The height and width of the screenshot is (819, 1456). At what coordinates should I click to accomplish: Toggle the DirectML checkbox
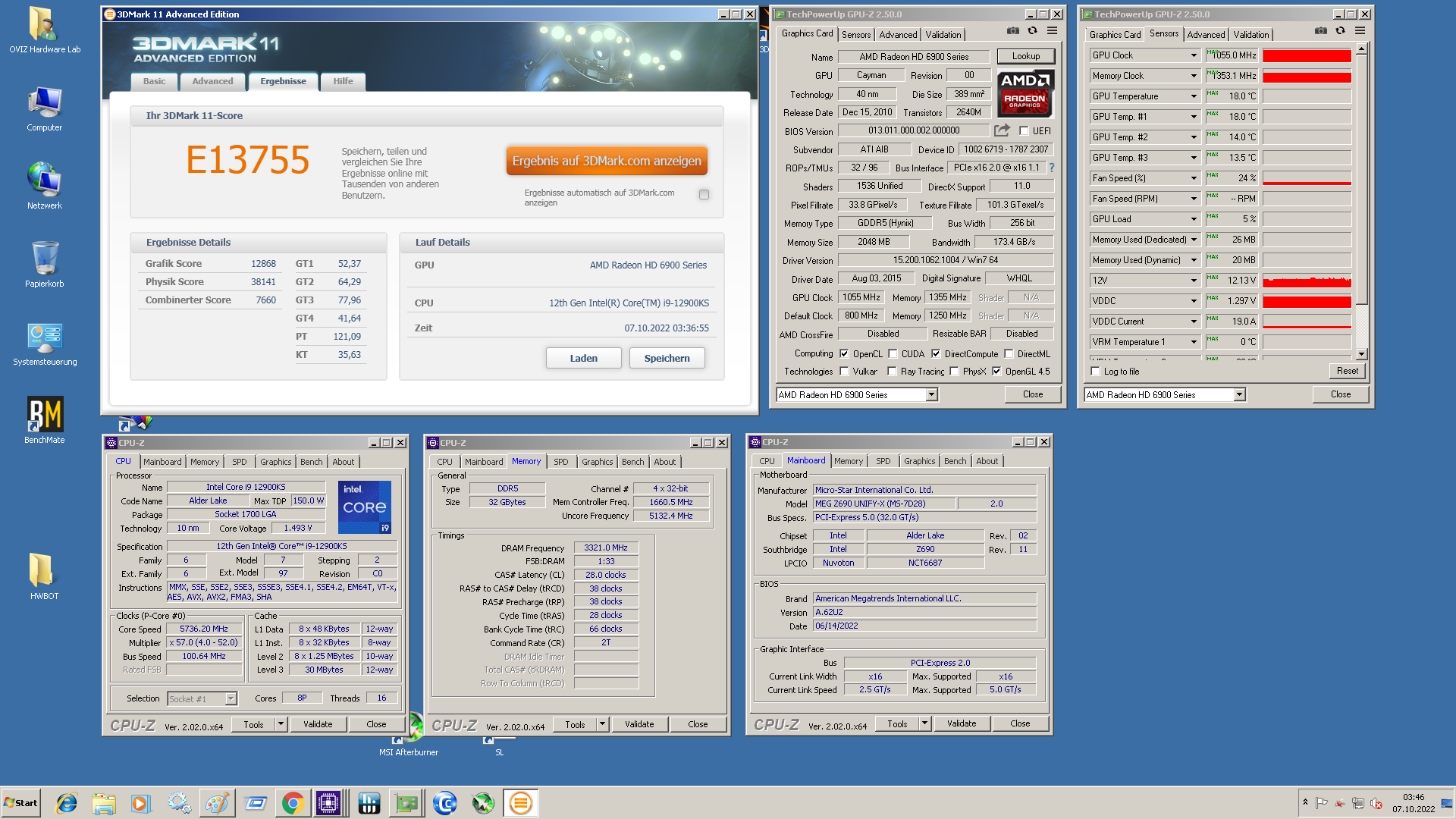(1009, 353)
